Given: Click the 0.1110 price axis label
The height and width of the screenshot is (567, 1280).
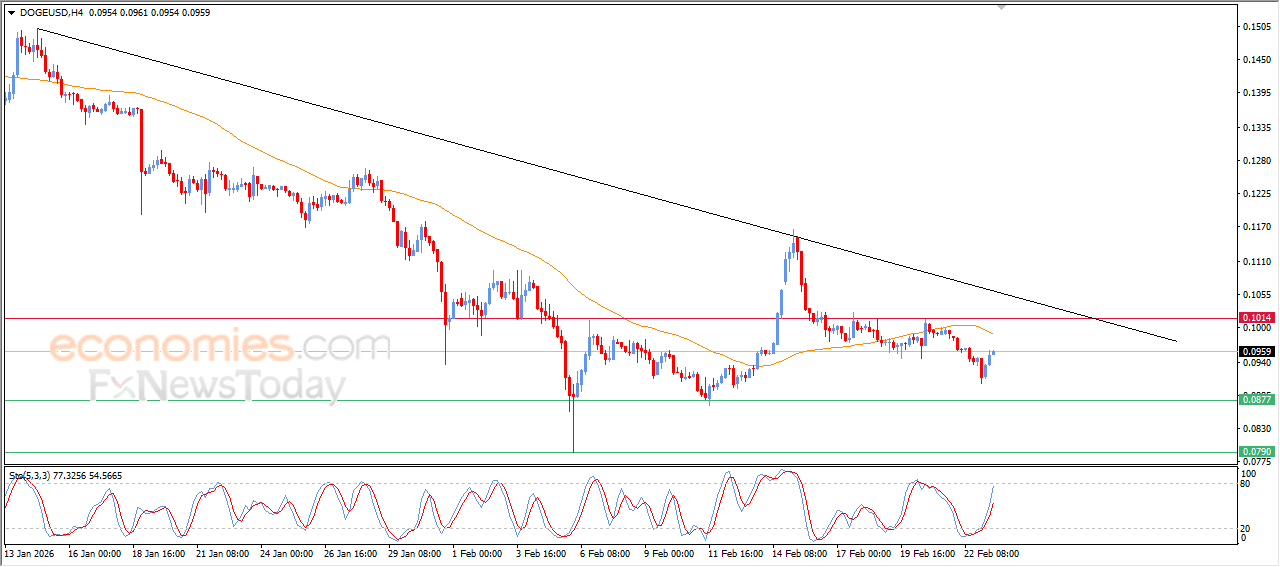Looking at the screenshot, I should [x=1256, y=261].
